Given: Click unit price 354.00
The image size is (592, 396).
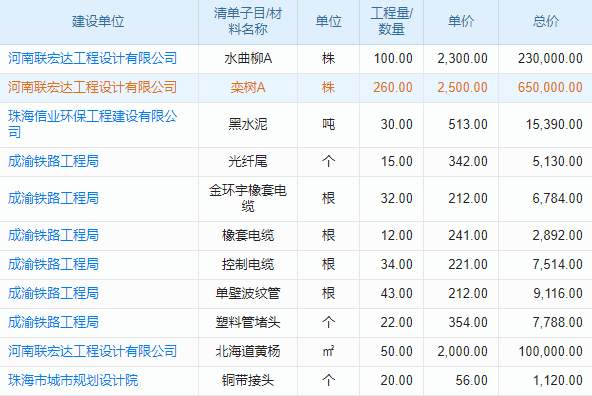Looking at the screenshot, I should tap(468, 322).
